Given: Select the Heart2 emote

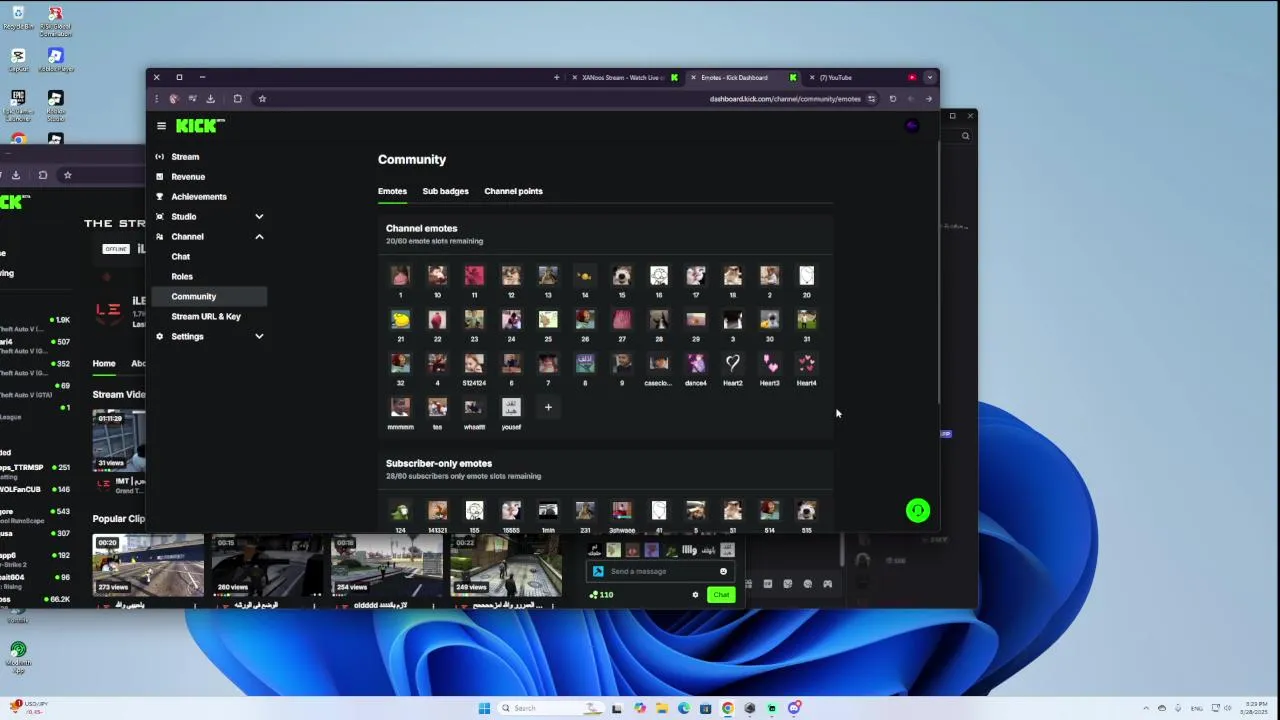Looking at the screenshot, I should tap(733, 364).
